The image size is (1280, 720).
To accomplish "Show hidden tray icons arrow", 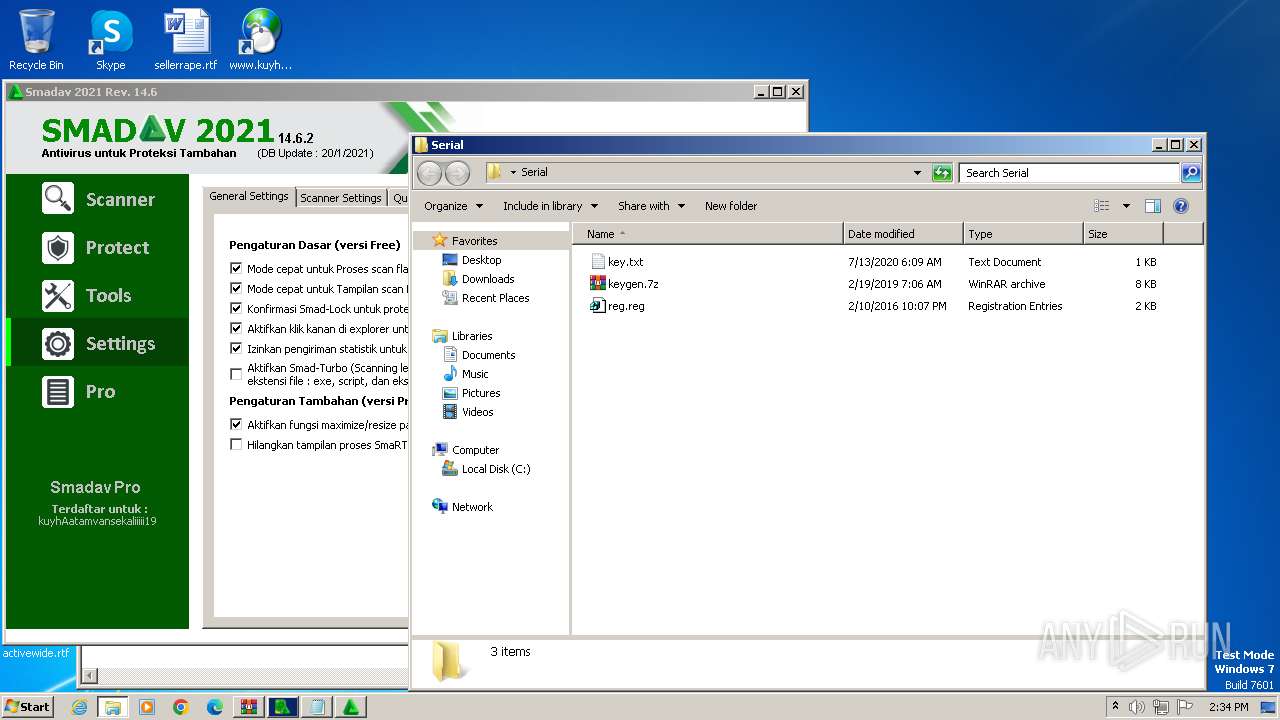I will [1115, 707].
